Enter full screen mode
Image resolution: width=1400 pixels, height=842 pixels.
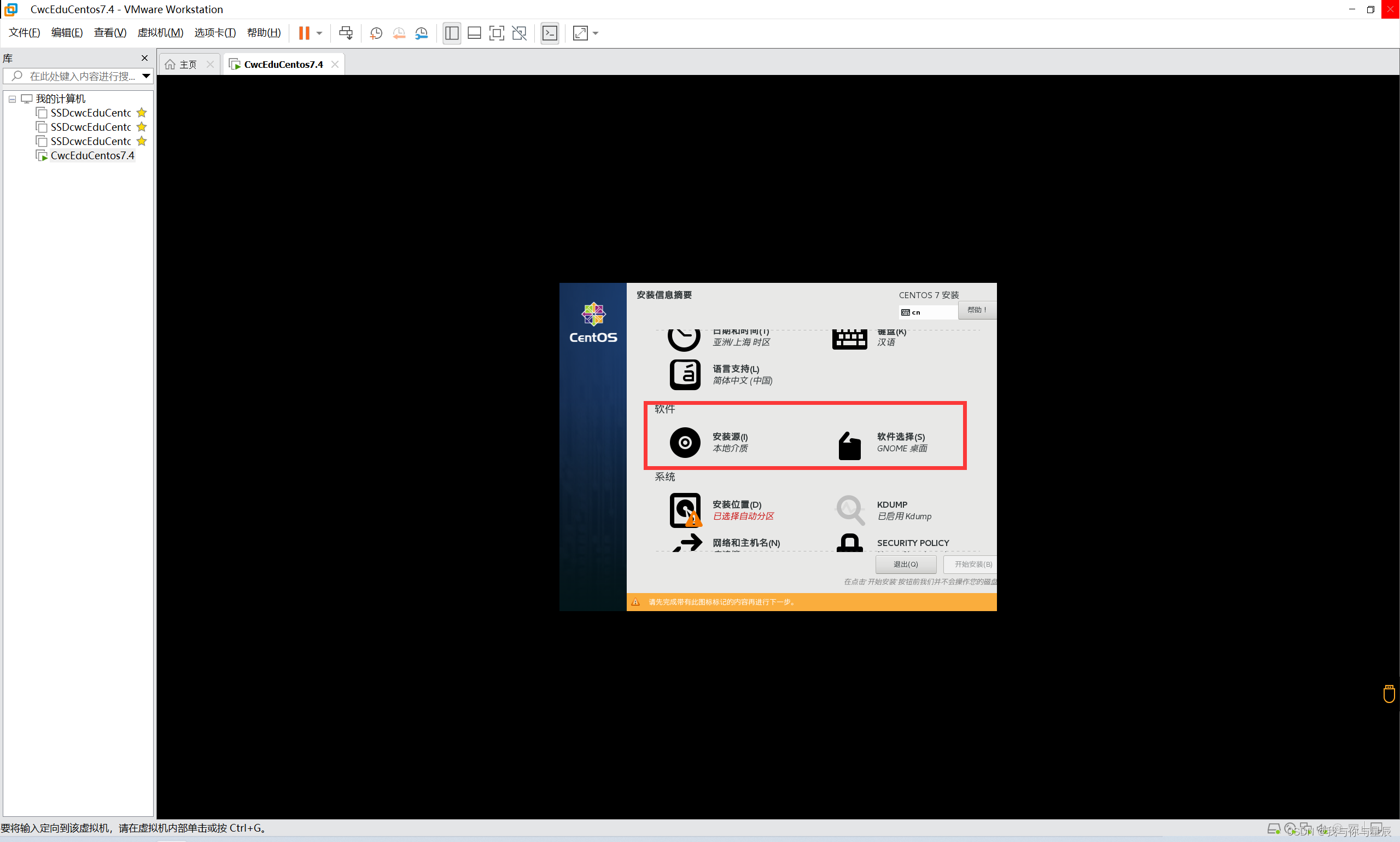[496, 33]
